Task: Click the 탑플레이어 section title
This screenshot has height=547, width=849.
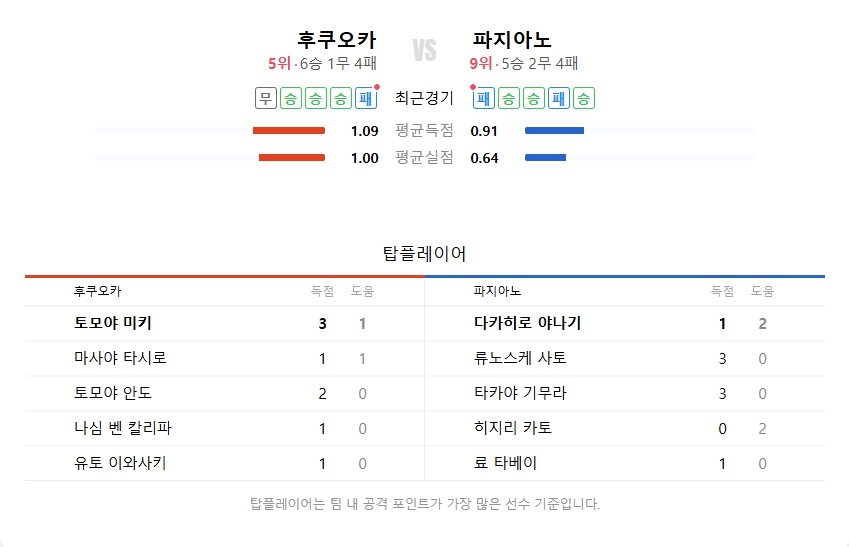Action: click(x=425, y=253)
